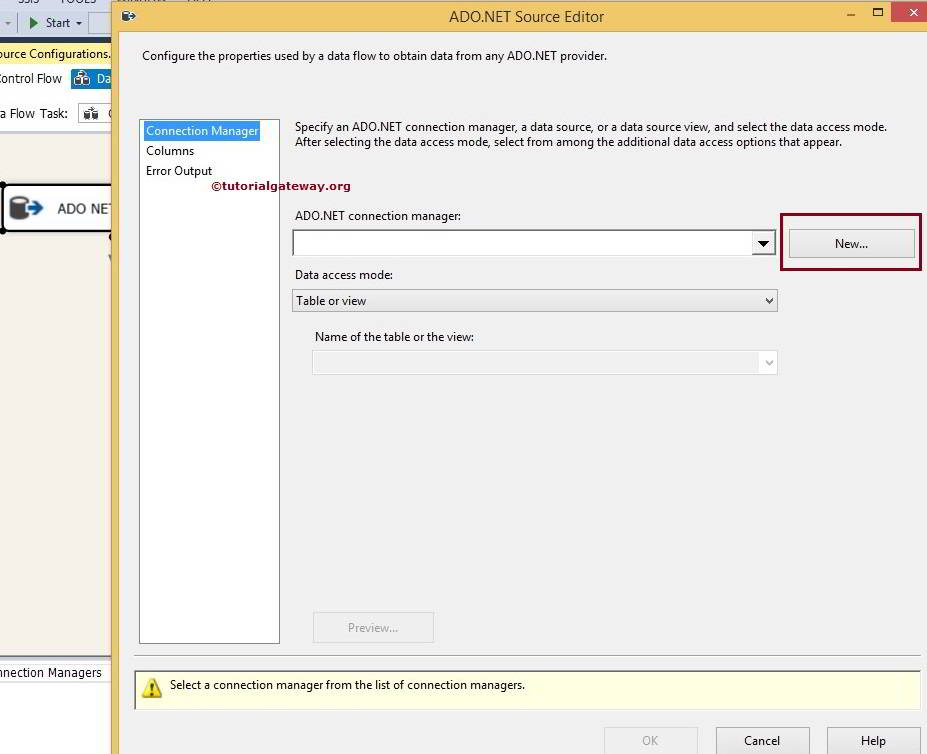Select the Connection Manager page
Image resolution: width=927 pixels, height=754 pixels.
tap(201, 131)
